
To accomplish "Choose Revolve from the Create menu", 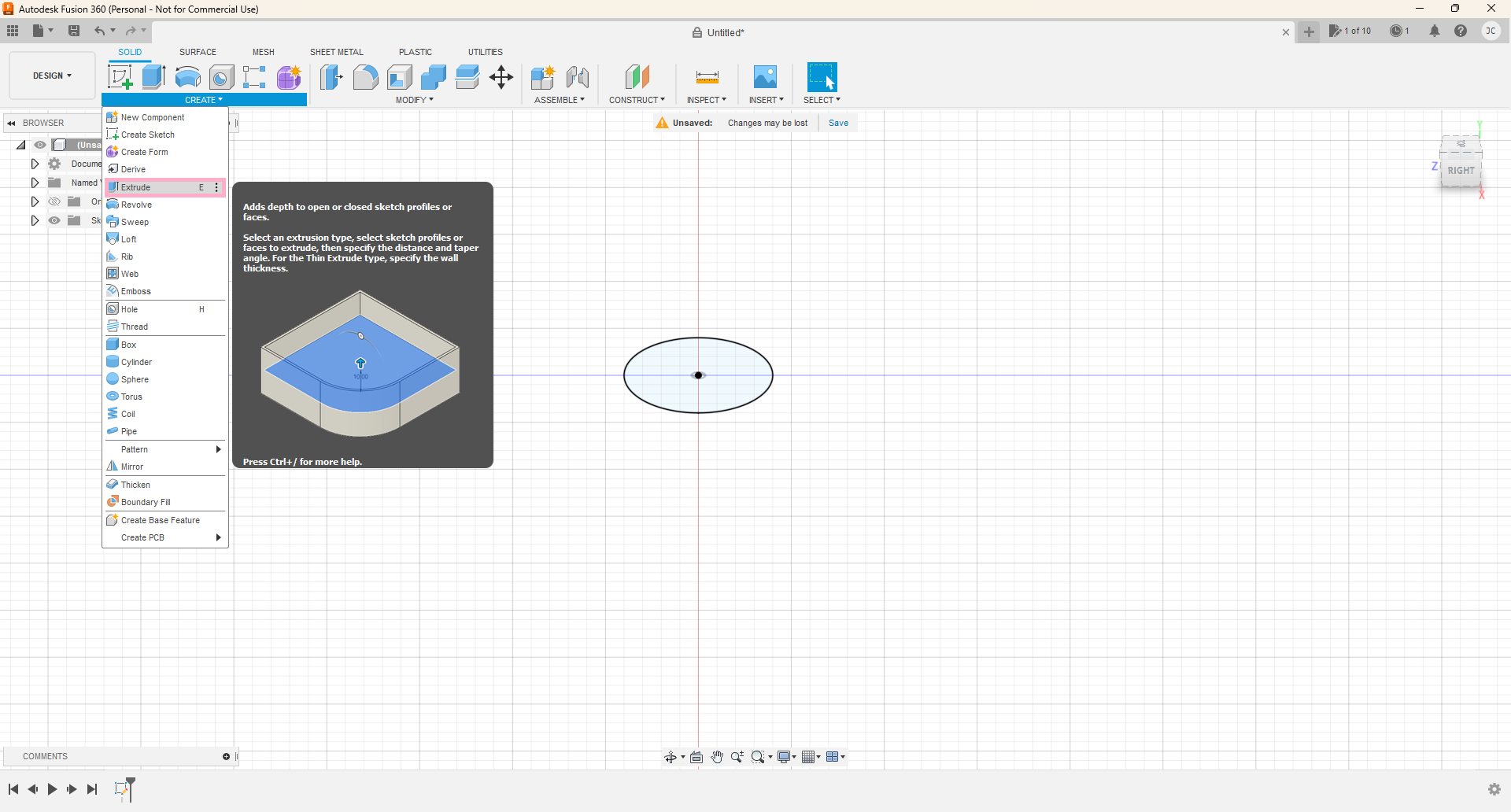I will point(165,205).
